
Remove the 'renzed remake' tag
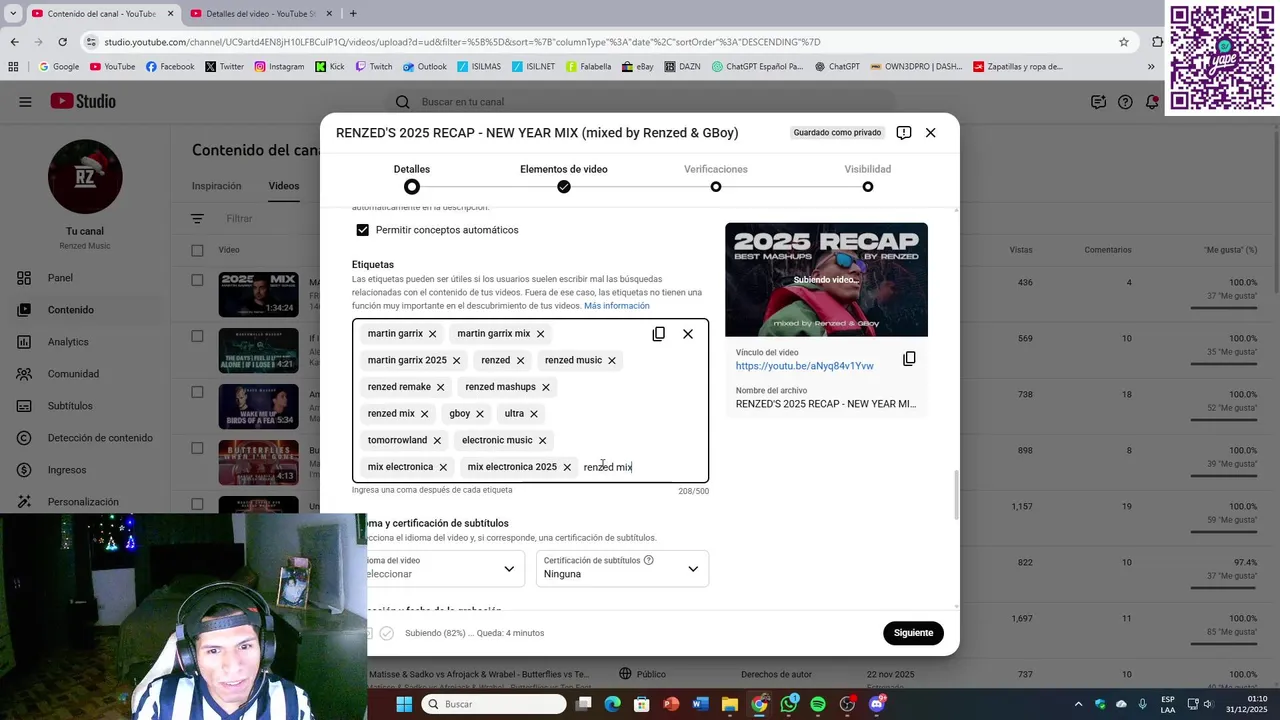[440, 387]
